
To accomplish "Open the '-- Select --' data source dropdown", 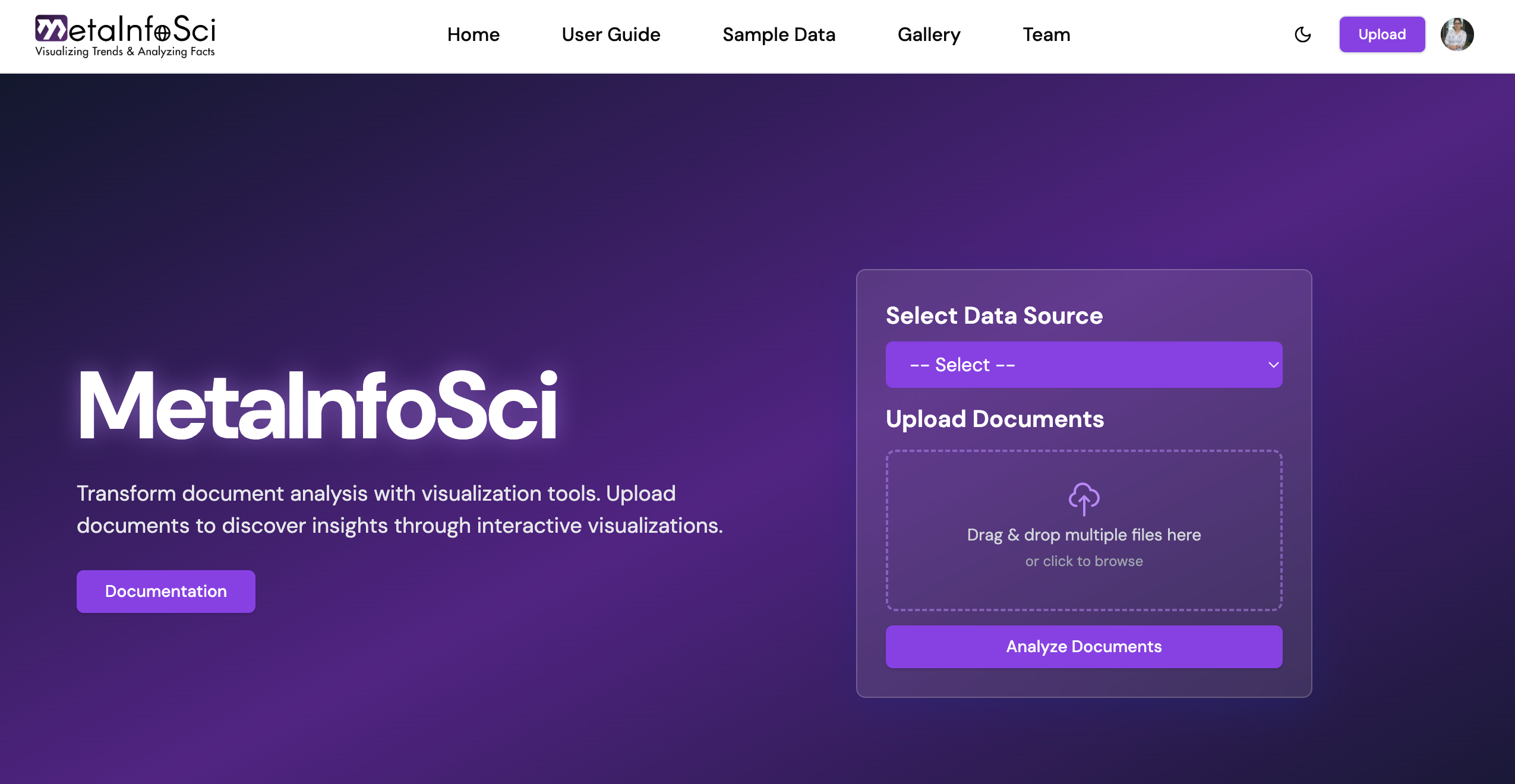I will (x=1069, y=365).
